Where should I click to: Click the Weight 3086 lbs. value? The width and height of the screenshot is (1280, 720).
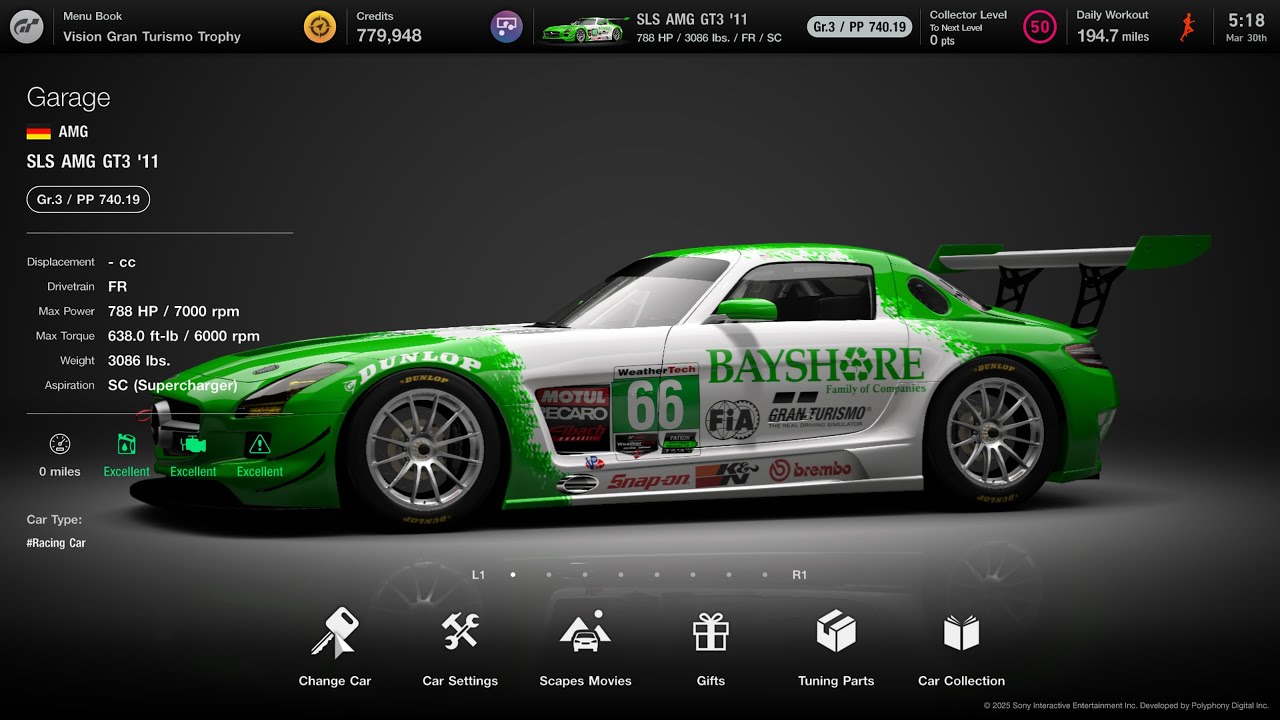tap(139, 361)
